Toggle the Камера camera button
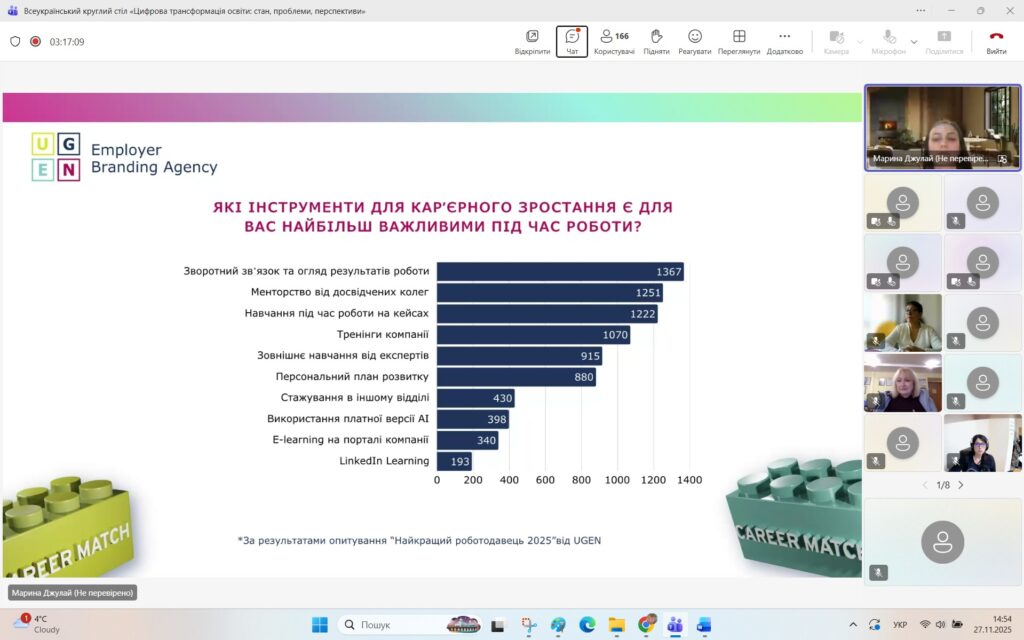This screenshot has height=640, width=1024. [x=836, y=42]
